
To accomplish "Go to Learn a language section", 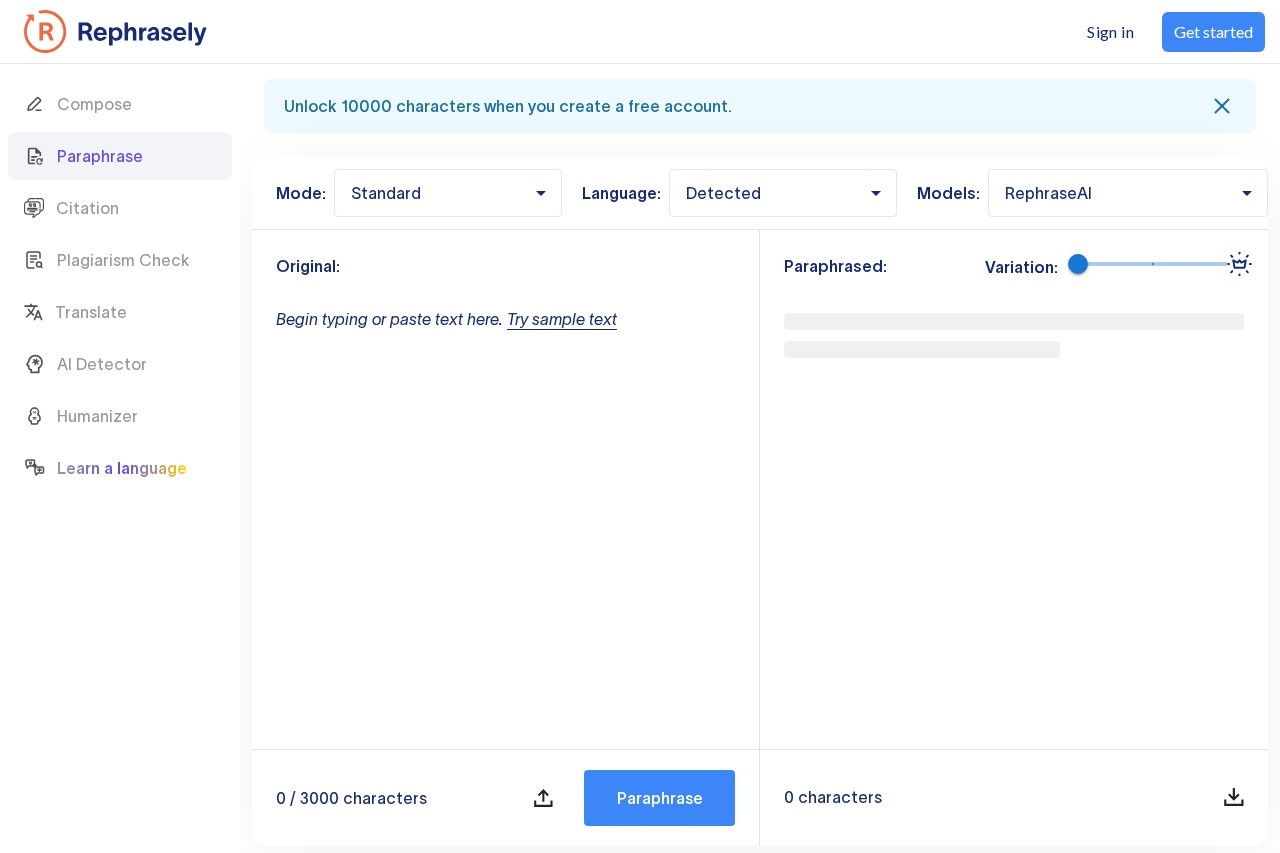I will 121,468.
